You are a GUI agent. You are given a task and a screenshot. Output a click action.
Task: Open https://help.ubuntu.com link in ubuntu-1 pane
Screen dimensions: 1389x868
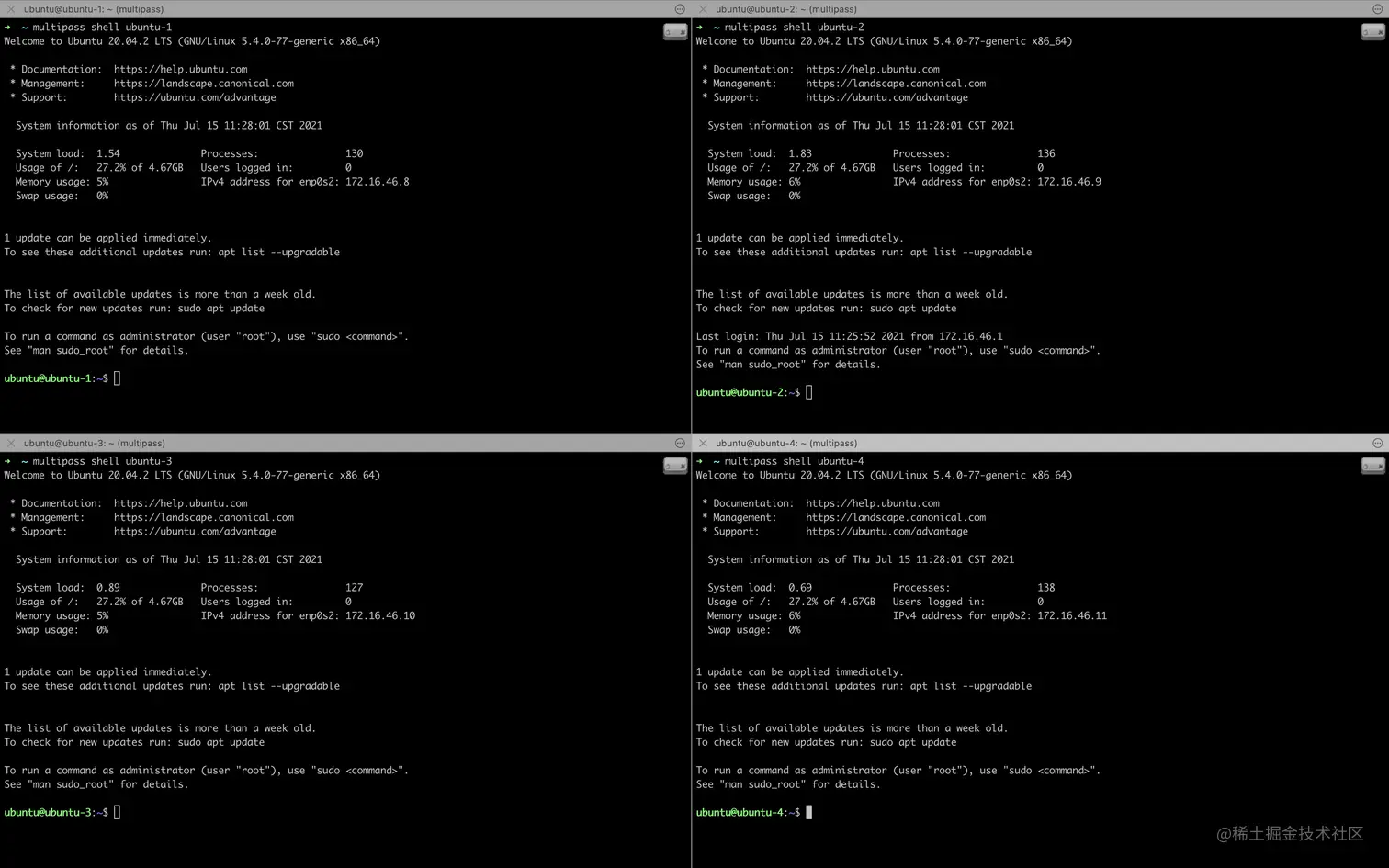click(181, 69)
